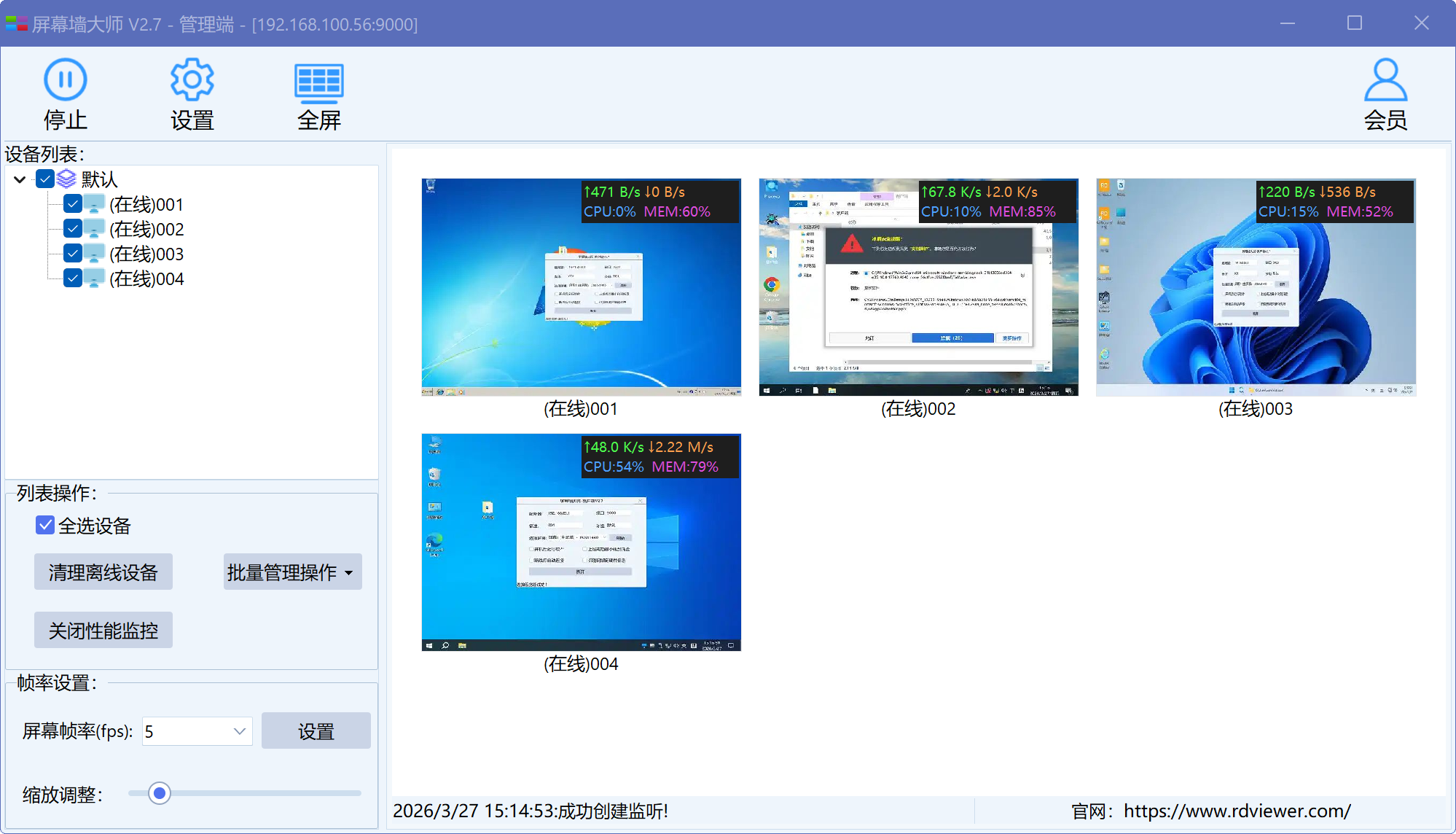Expand the 屏幕帧率 fps combo box

click(x=239, y=731)
